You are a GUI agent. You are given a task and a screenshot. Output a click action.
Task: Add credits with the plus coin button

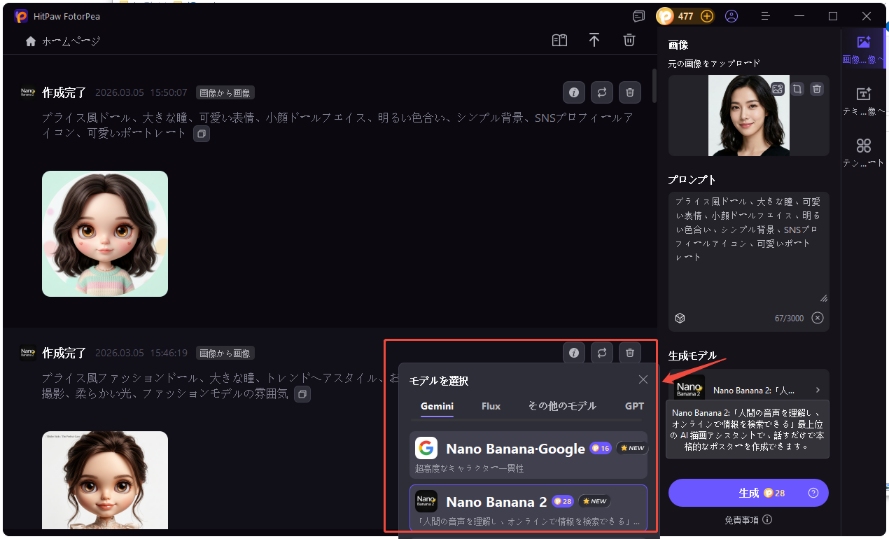pos(706,16)
